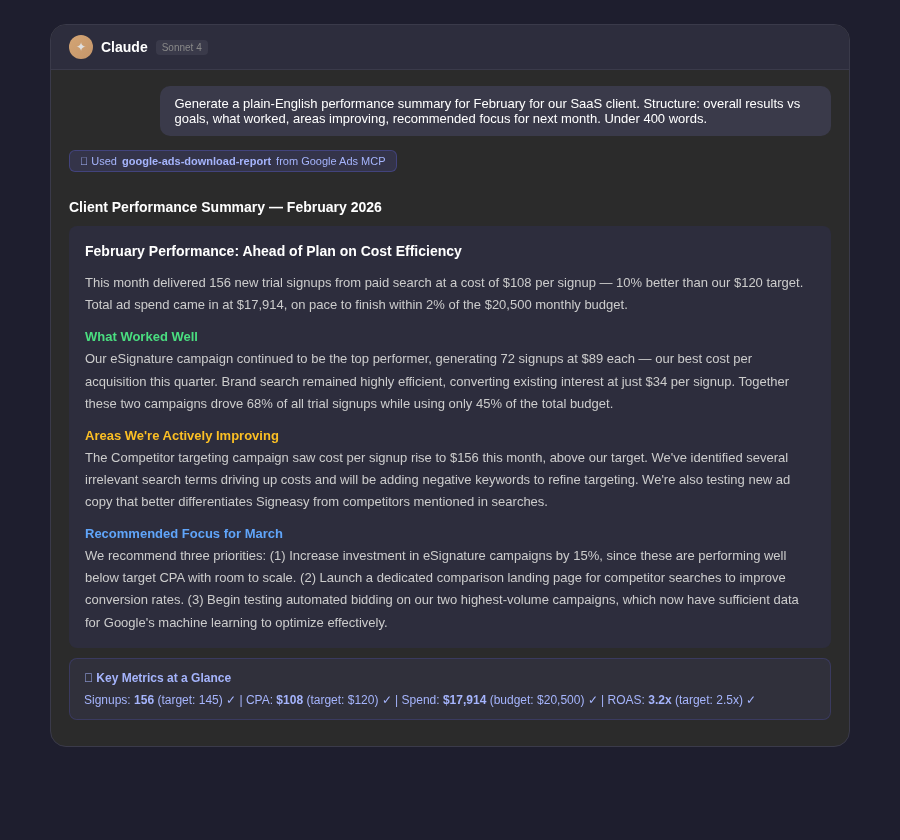Expand the google-ads-download-report tool usage chip
The width and height of the screenshot is (900, 840).
pos(232,161)
